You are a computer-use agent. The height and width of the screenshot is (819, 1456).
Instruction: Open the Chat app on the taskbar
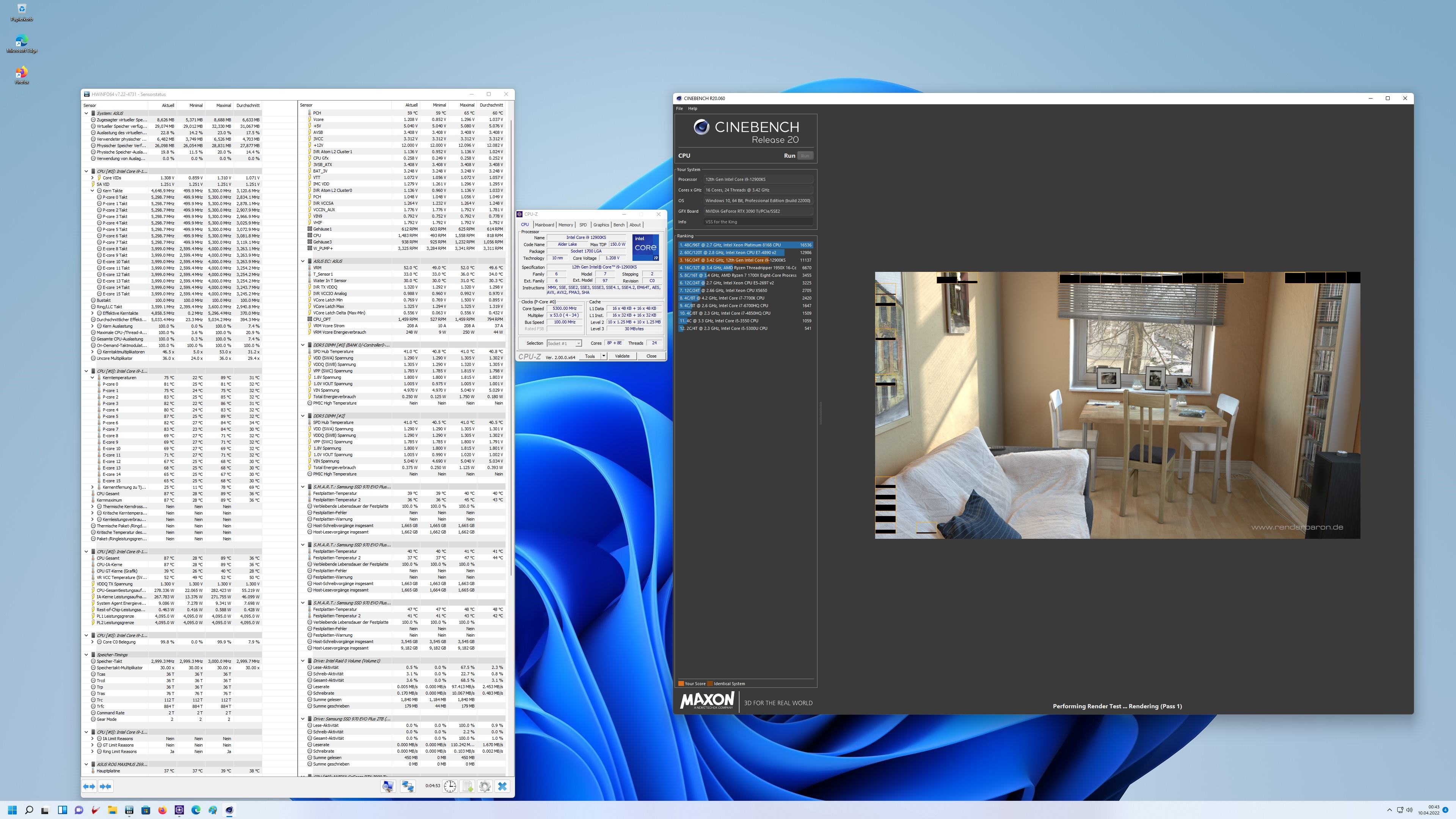tap(79, 810)
